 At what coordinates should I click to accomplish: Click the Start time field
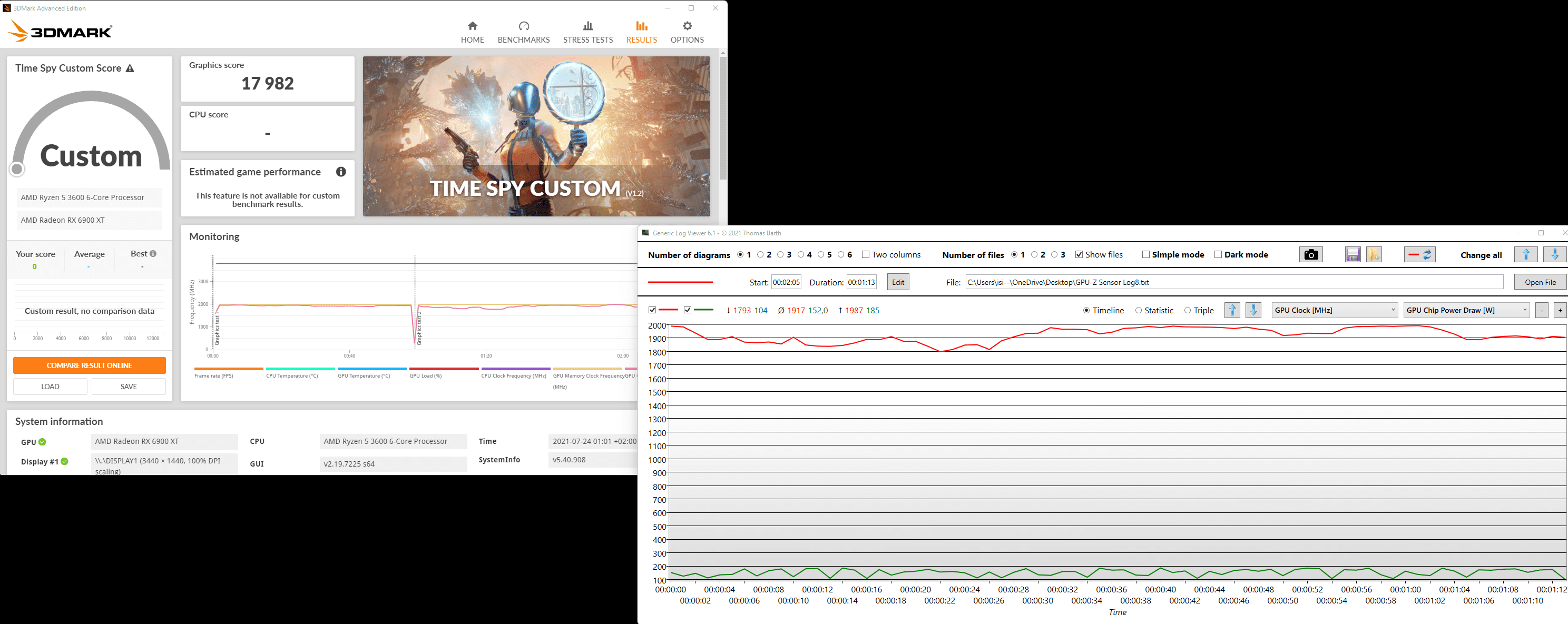point(786,282)
